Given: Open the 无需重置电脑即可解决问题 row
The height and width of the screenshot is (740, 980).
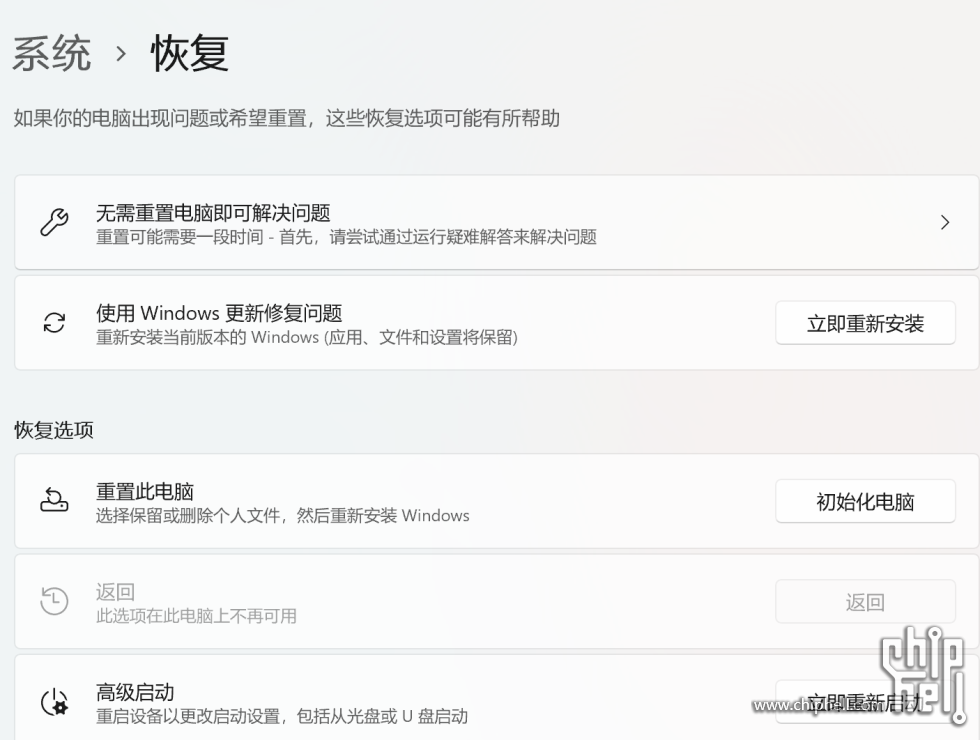Looking at the screenshot, I should coord(496,222).
